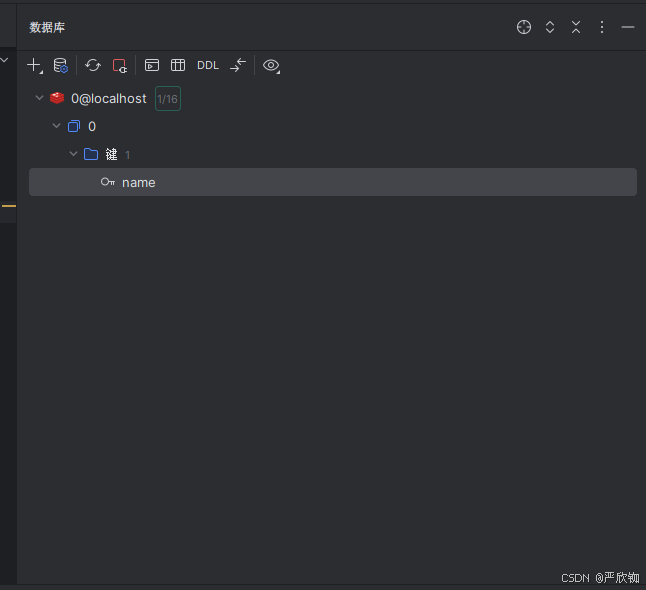The image size is (646, 590).
Task: Click the blue database icon beside 0
Action: click(74, 126)
